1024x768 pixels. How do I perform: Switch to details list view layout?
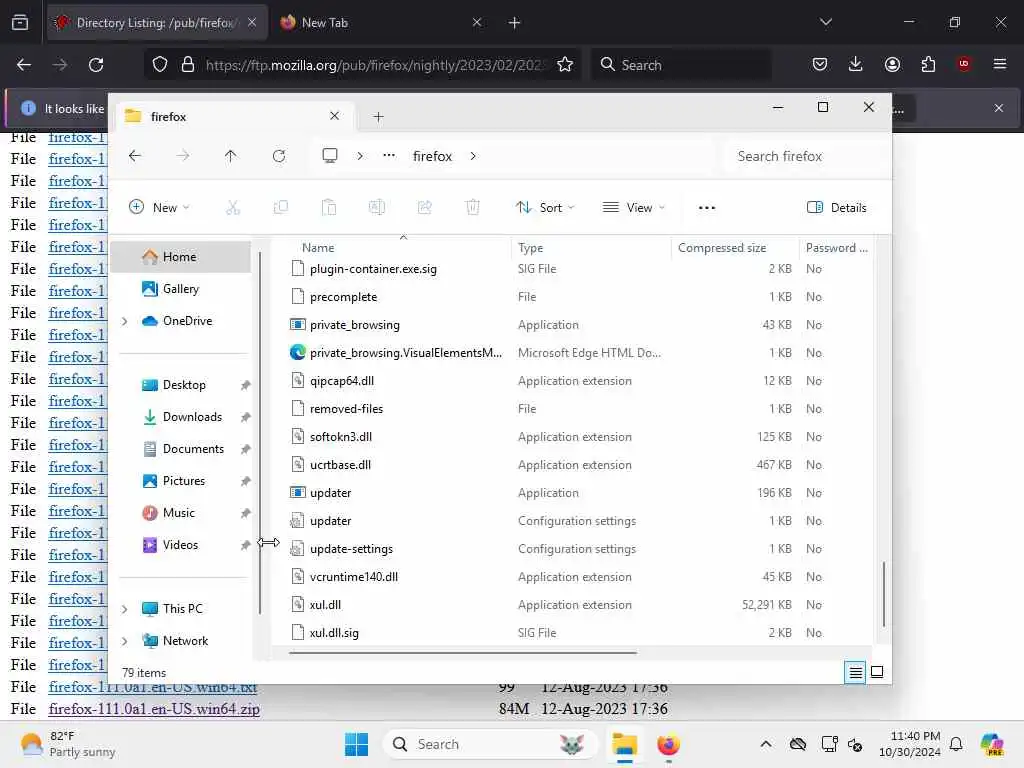(x=856, y=672)
